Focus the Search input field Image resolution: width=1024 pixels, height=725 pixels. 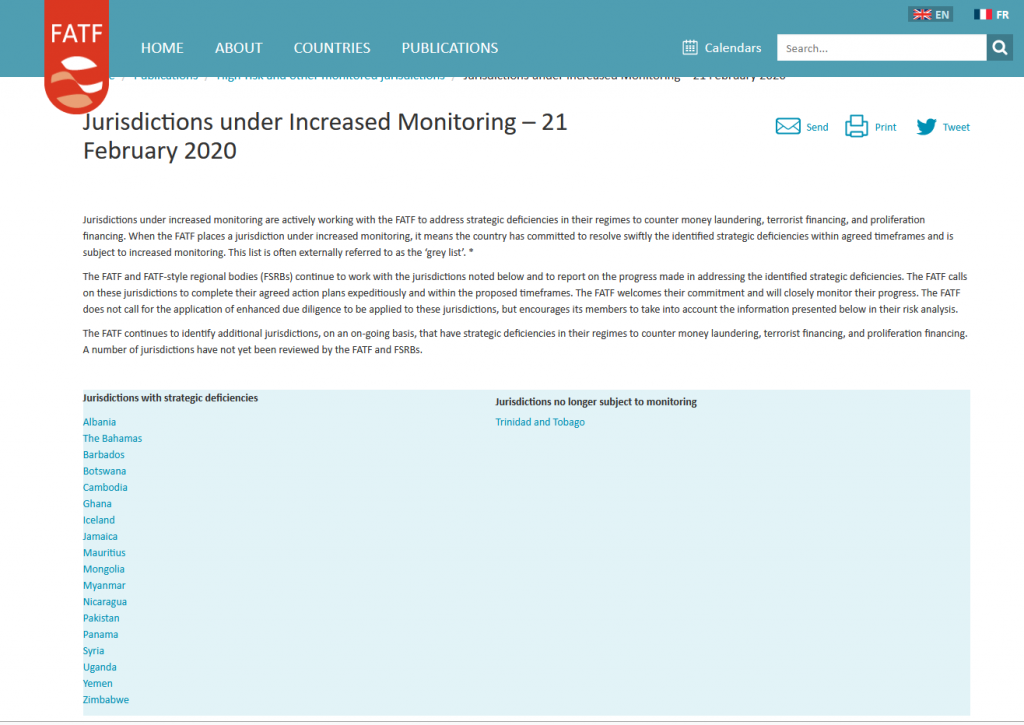tap(882, 48)
